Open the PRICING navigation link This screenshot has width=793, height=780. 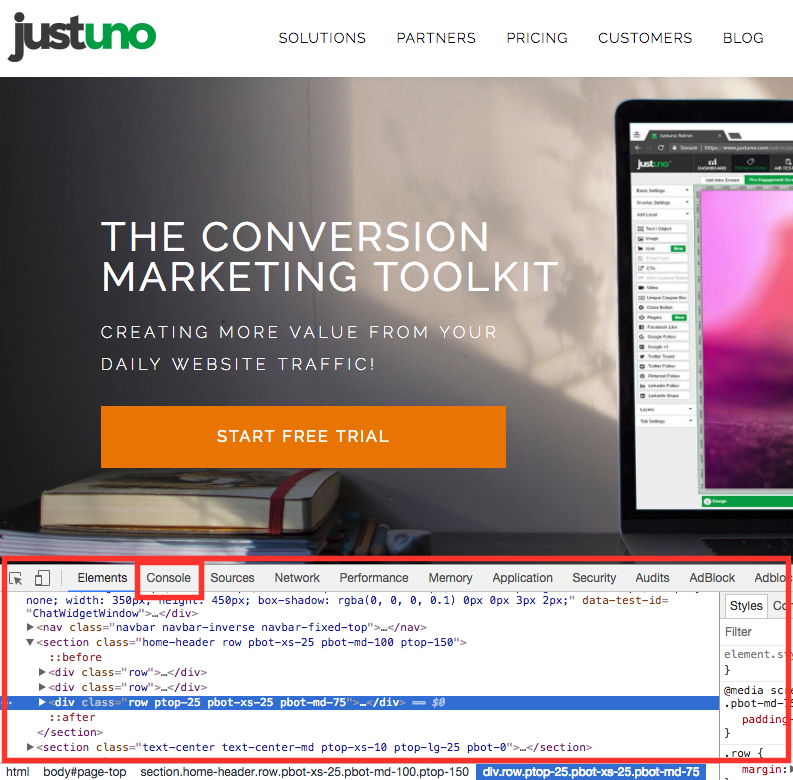pos(536,38)
